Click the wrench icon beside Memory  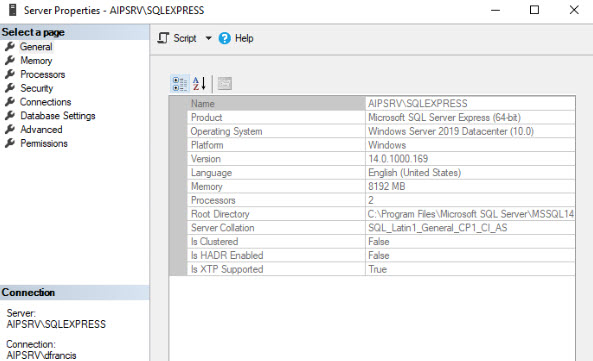10,60
